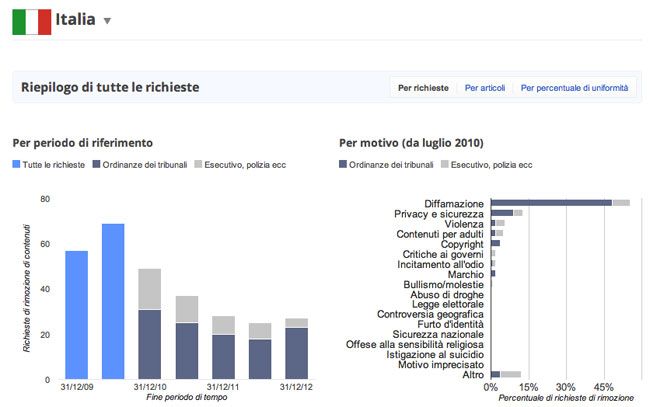Click the 31/12/09 blue bar
Image resolution: width=650 pixels, height=407 pixels.
click(77, 315)
